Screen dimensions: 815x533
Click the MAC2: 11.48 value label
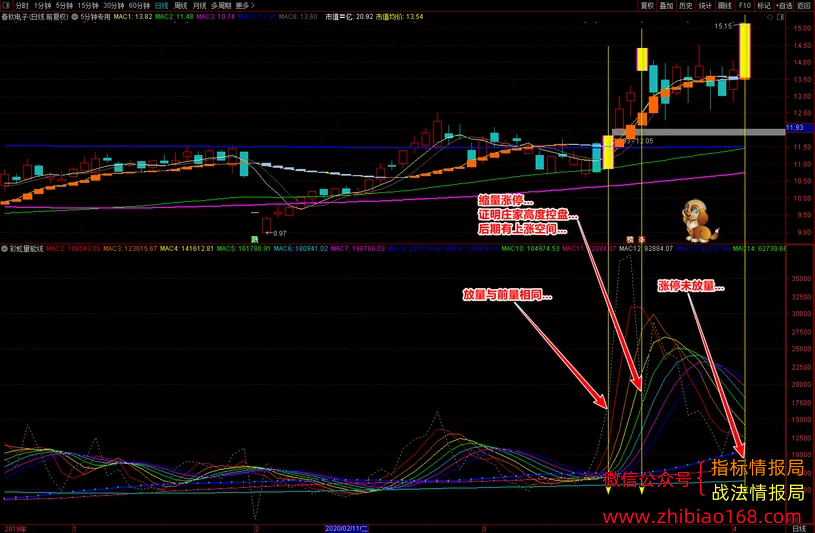coord(174,17)
